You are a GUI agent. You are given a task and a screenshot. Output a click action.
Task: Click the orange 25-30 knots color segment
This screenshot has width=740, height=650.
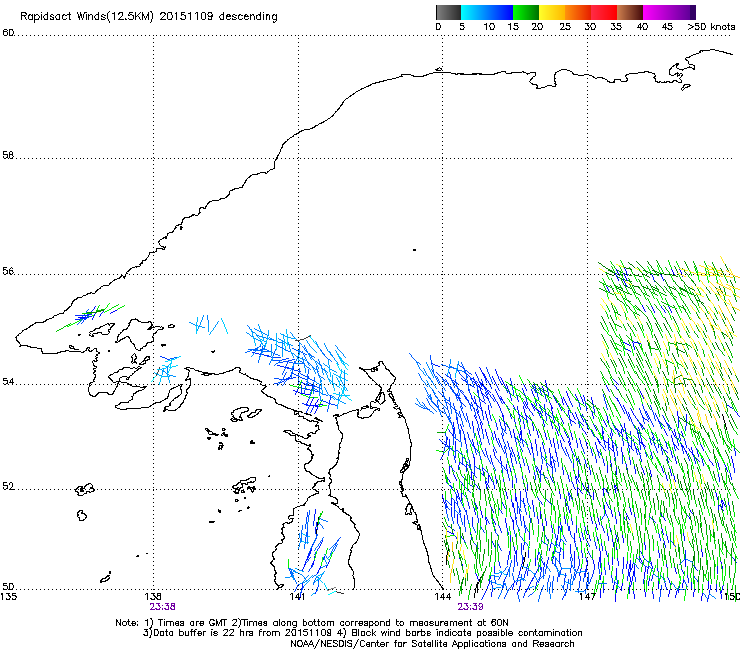point(578,12)
